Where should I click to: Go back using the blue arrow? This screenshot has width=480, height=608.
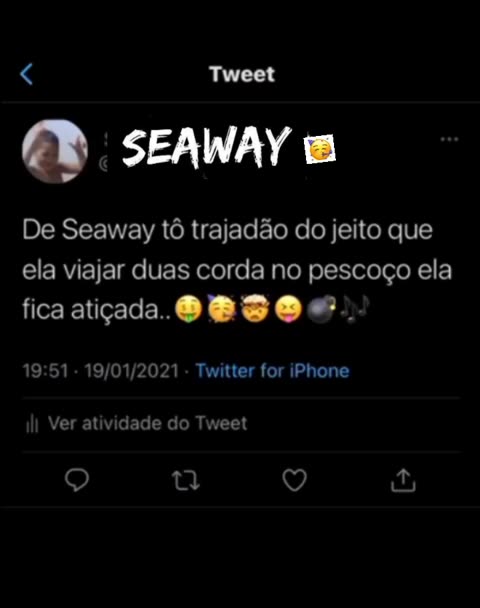click(x=26, y=74)
